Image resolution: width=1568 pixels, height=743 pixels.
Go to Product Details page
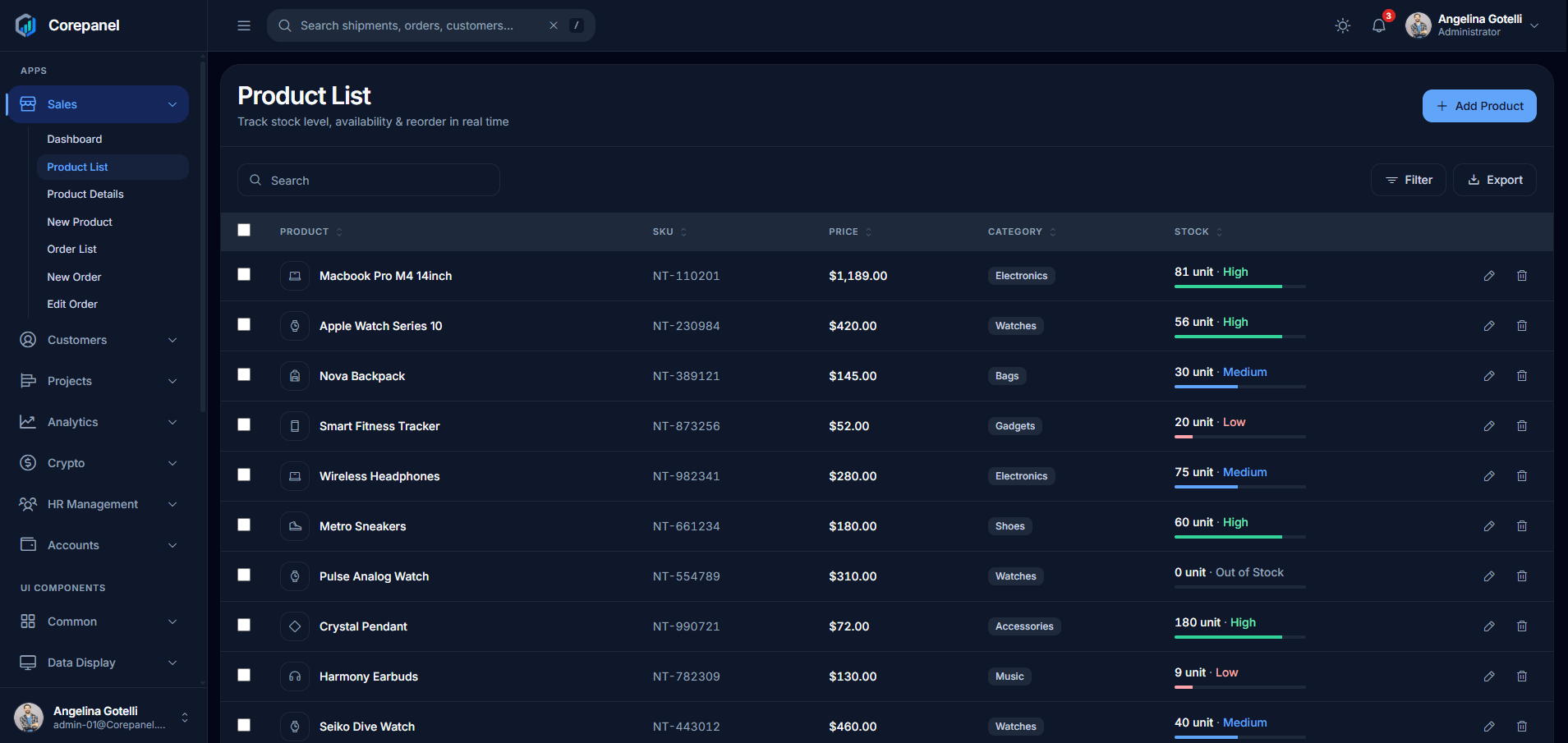click(85, 194)
